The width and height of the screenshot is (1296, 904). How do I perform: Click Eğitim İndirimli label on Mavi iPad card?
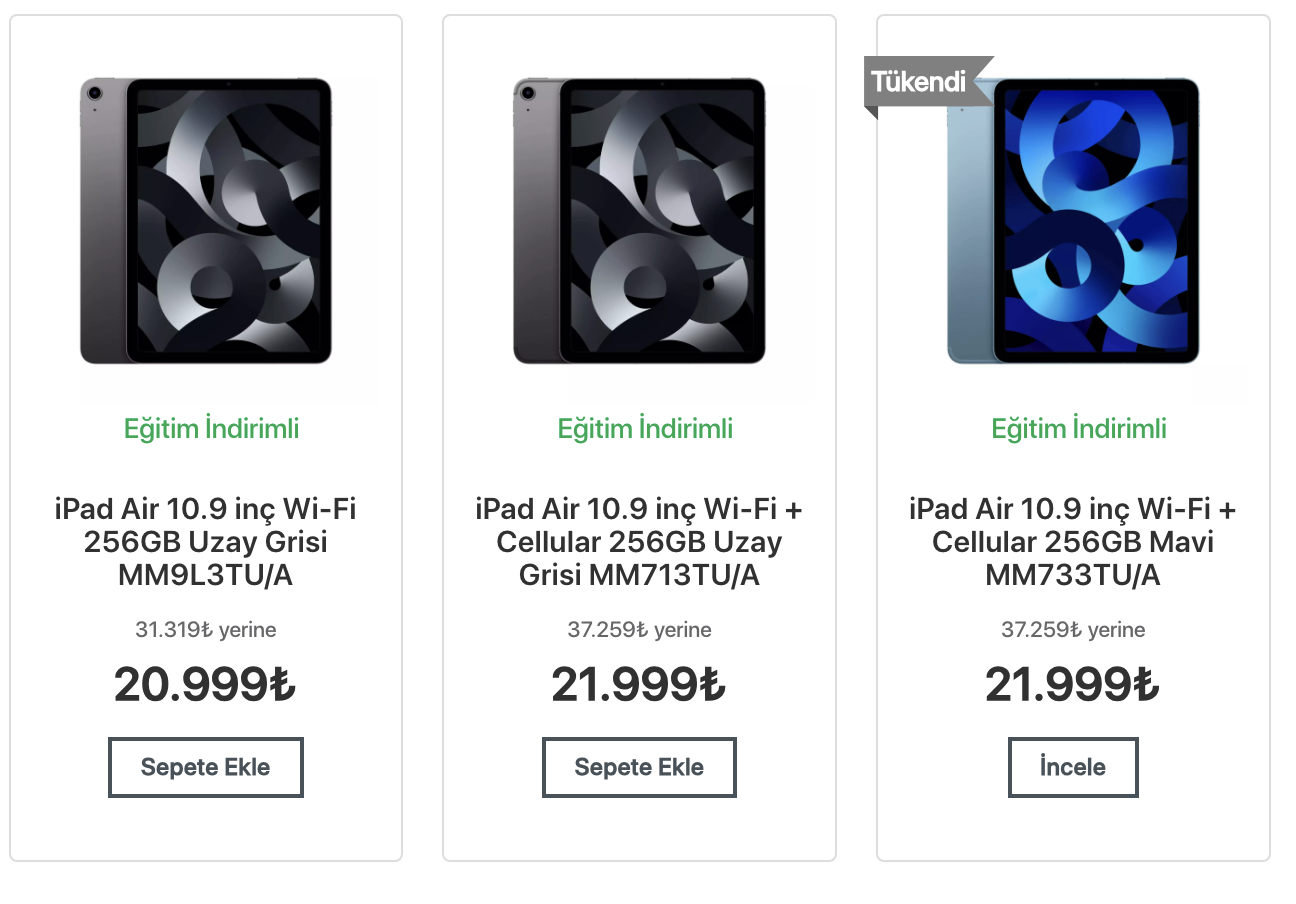coord(1079,429)
